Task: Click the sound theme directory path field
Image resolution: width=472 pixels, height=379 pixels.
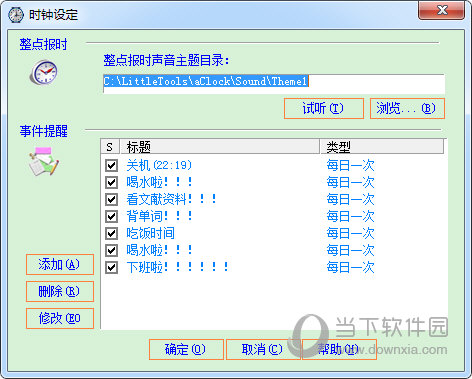Action: [274, 84]
